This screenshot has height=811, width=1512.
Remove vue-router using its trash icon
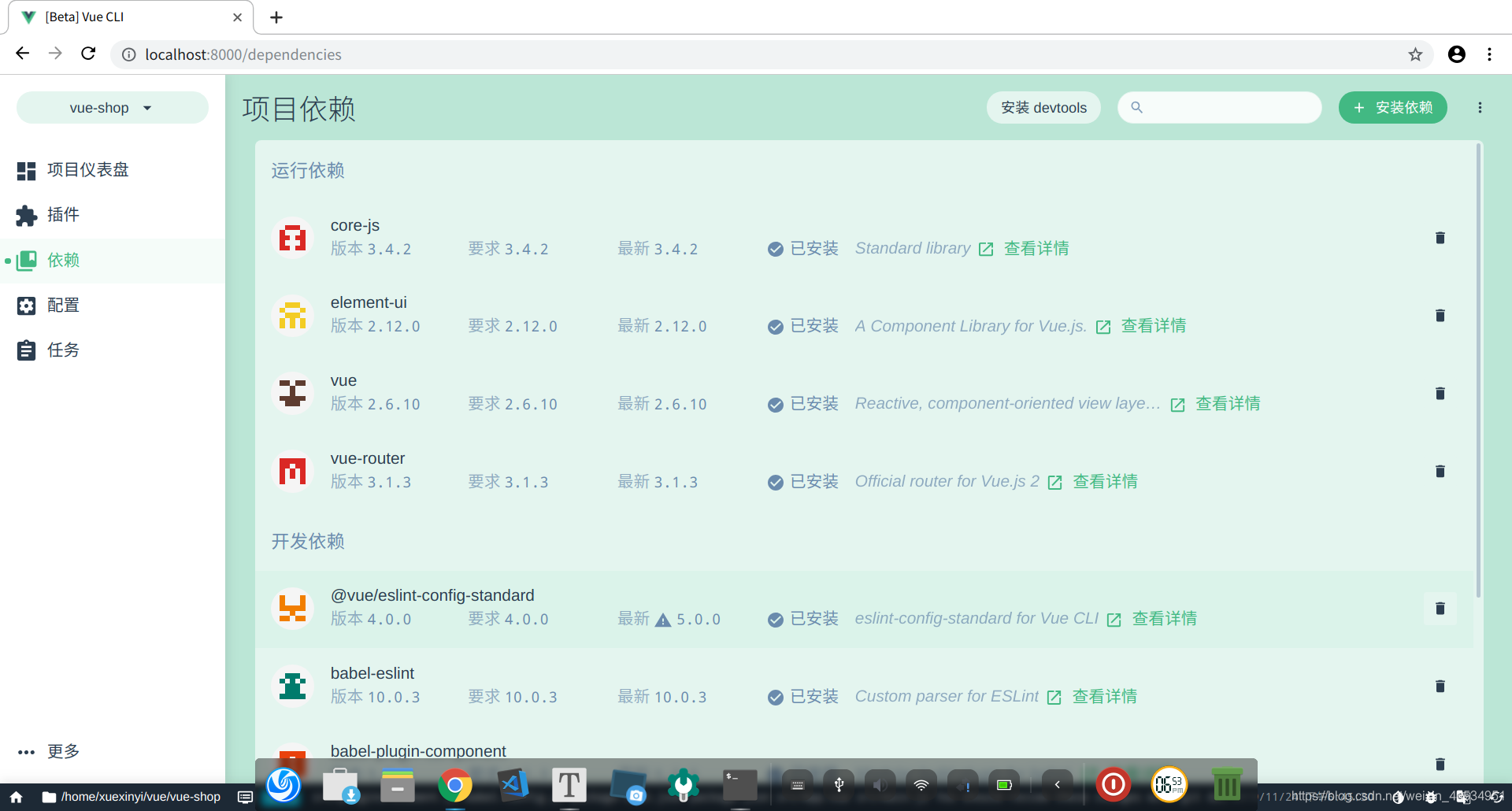tap(1440, 472)
